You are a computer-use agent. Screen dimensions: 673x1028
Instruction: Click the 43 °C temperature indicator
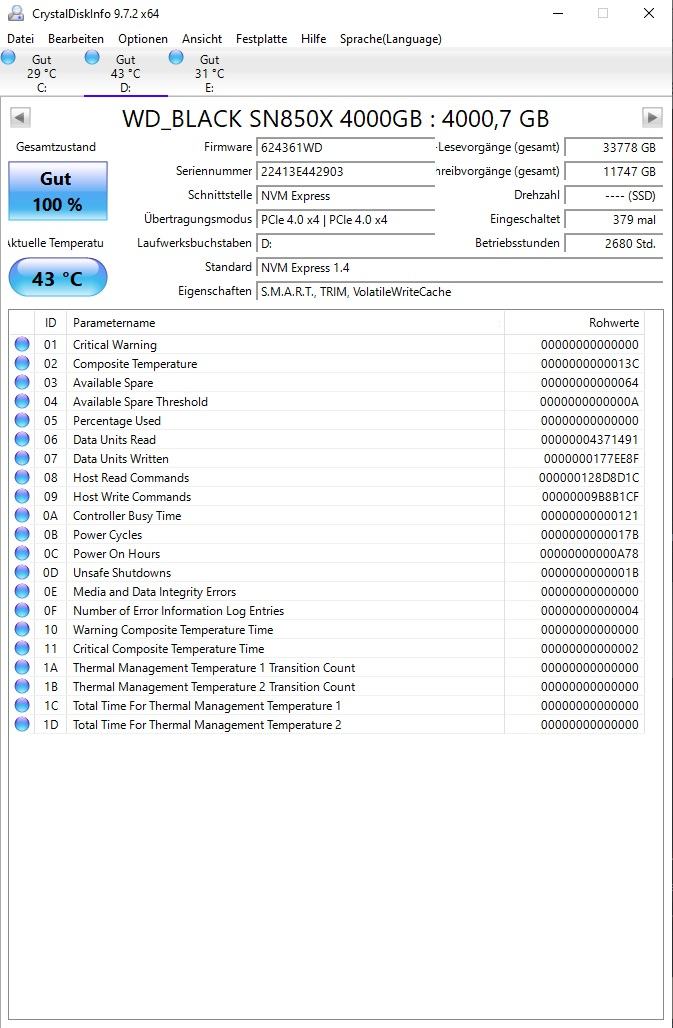tap(58, 278)
